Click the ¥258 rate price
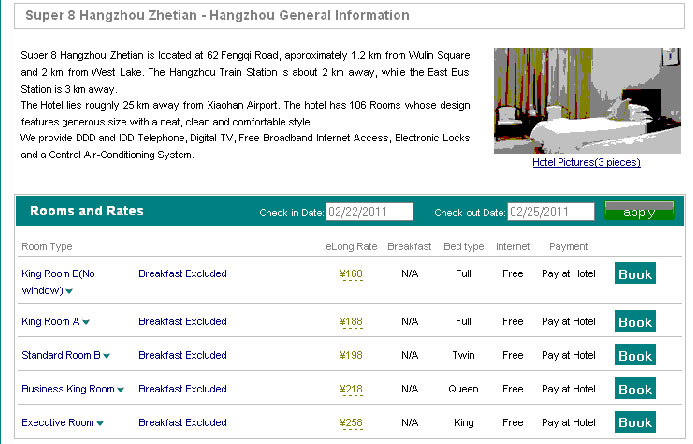Image resolution: width=693 pixels, height=444 pixels. click(x=351, y=422)
